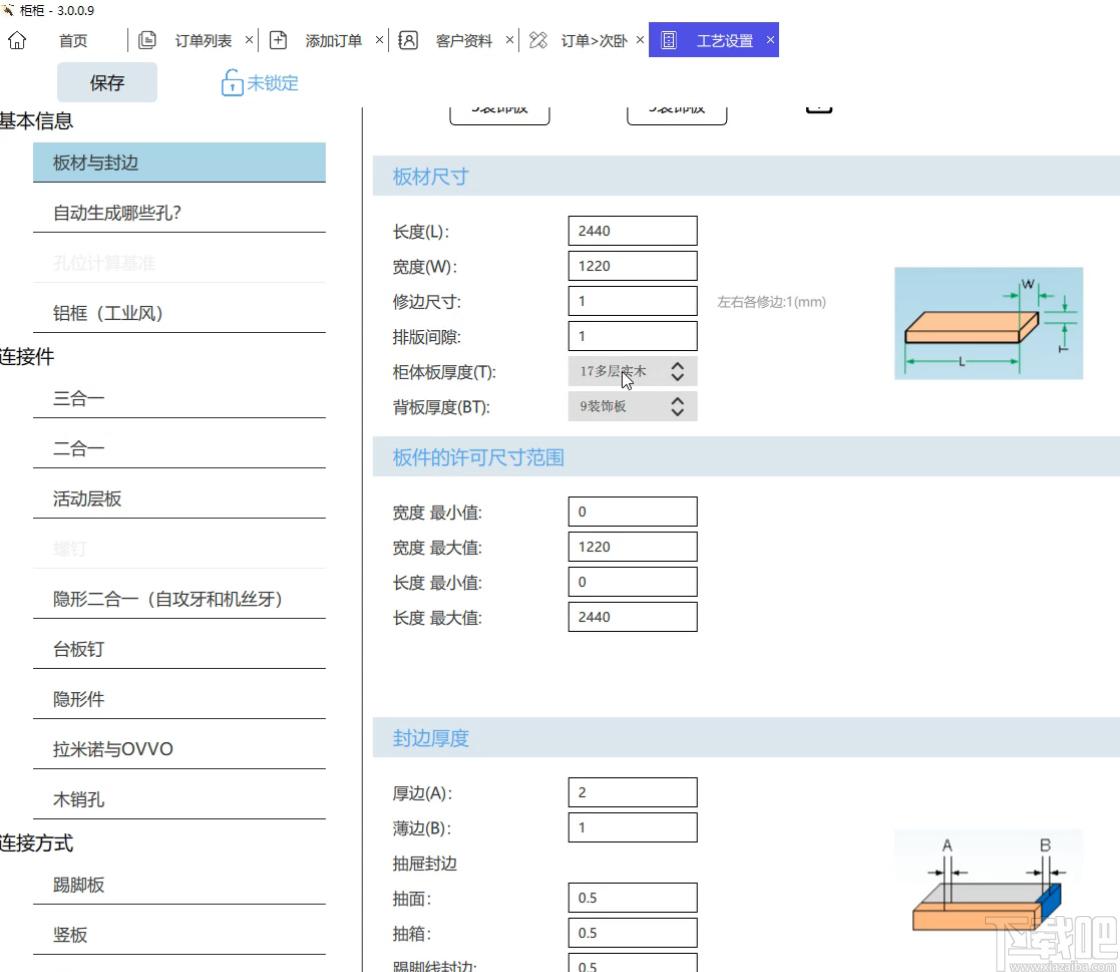Click the 宽度 最小值 field
1120x972 pixels.
tap(632, 511)
